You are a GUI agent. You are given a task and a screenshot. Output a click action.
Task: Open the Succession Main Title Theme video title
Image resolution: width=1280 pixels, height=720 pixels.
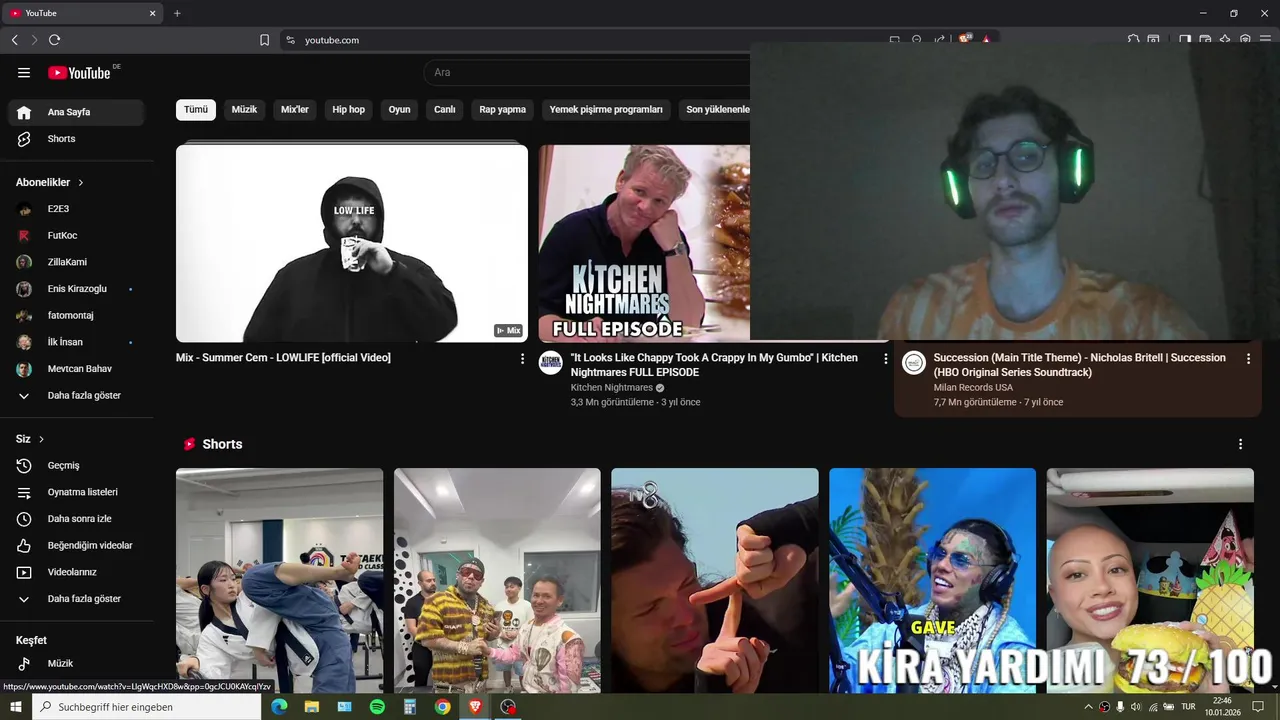pos(1079,365)
